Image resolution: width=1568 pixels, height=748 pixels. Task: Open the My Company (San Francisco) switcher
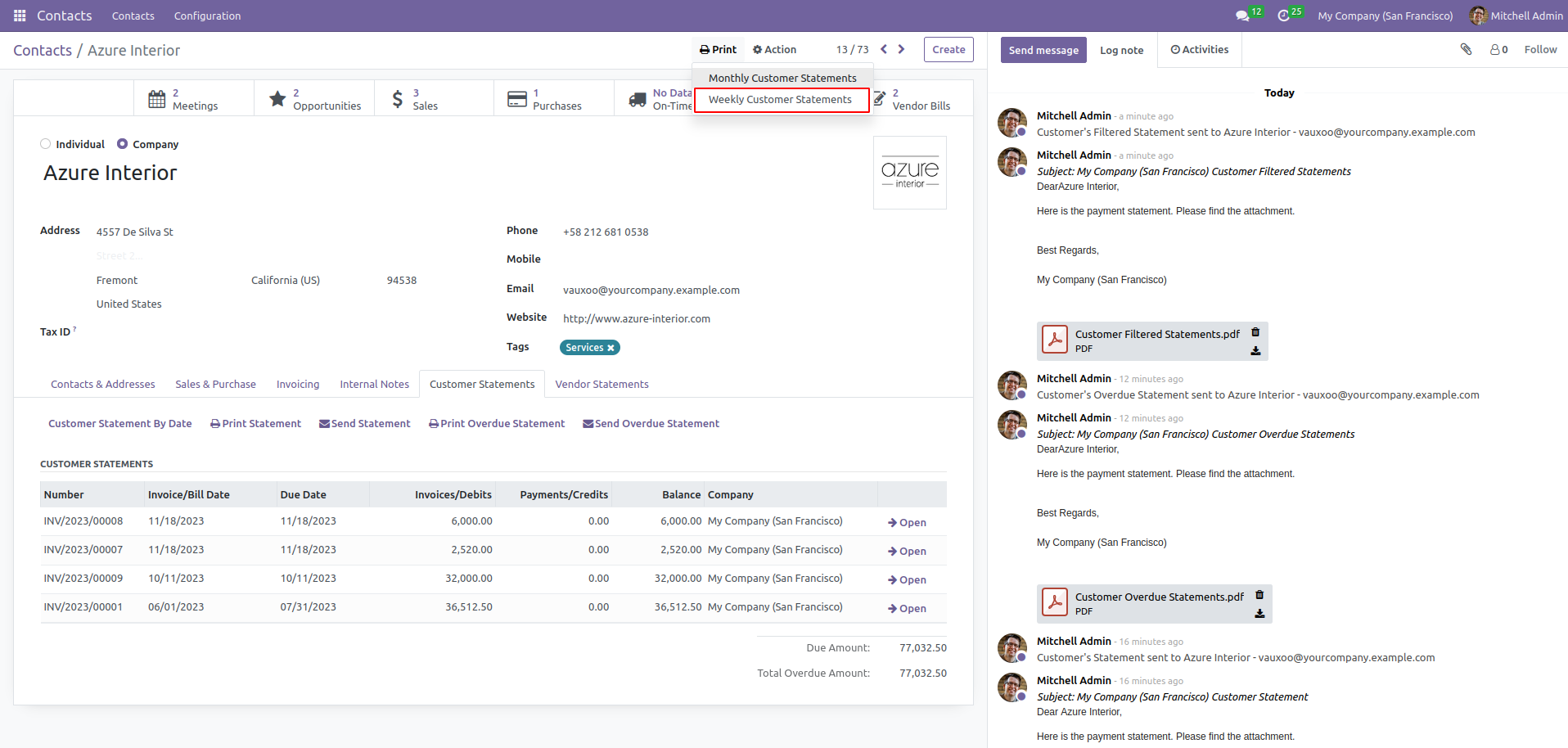point(1386,16)
